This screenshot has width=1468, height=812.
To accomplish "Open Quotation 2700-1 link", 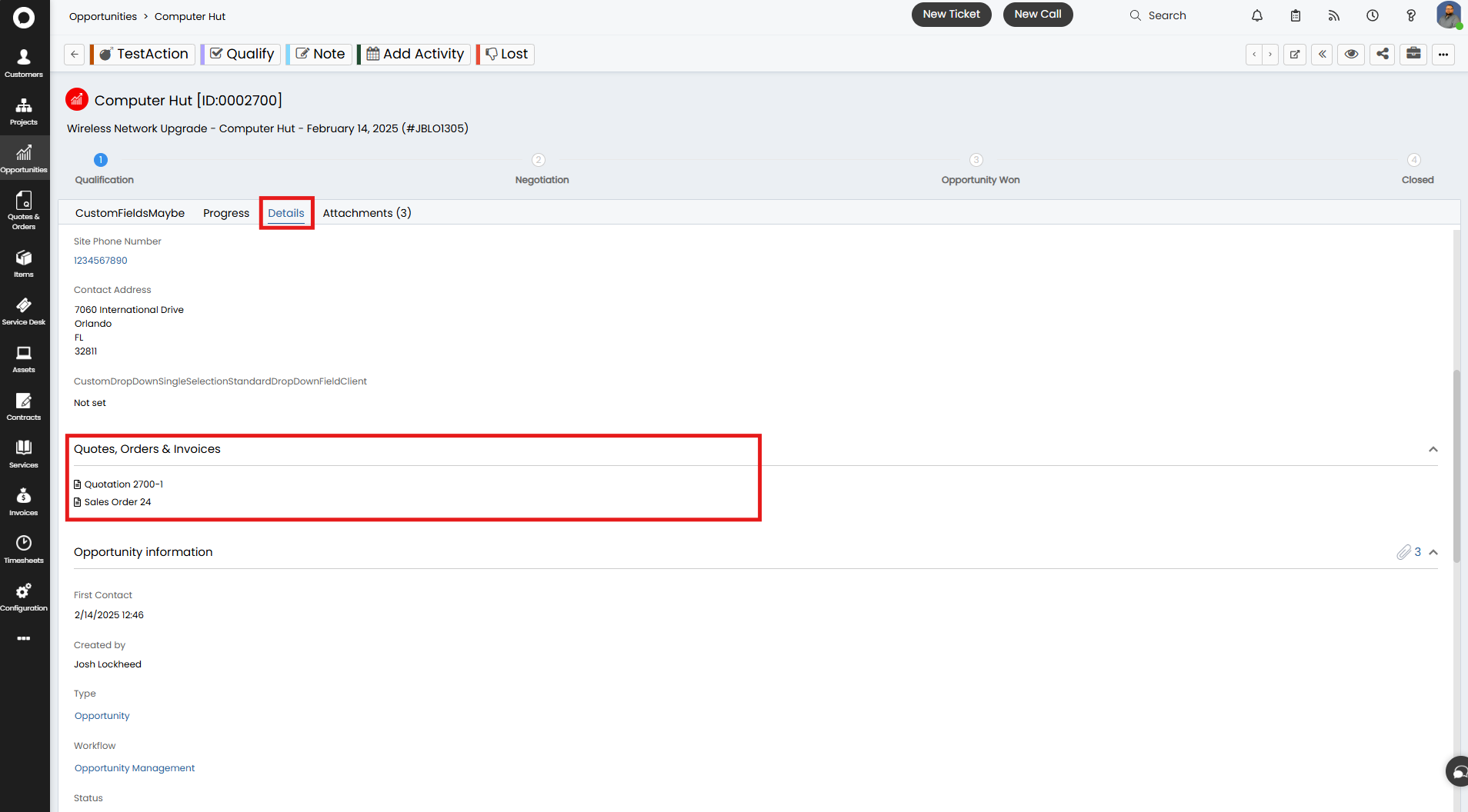I will tap(123, 484).
